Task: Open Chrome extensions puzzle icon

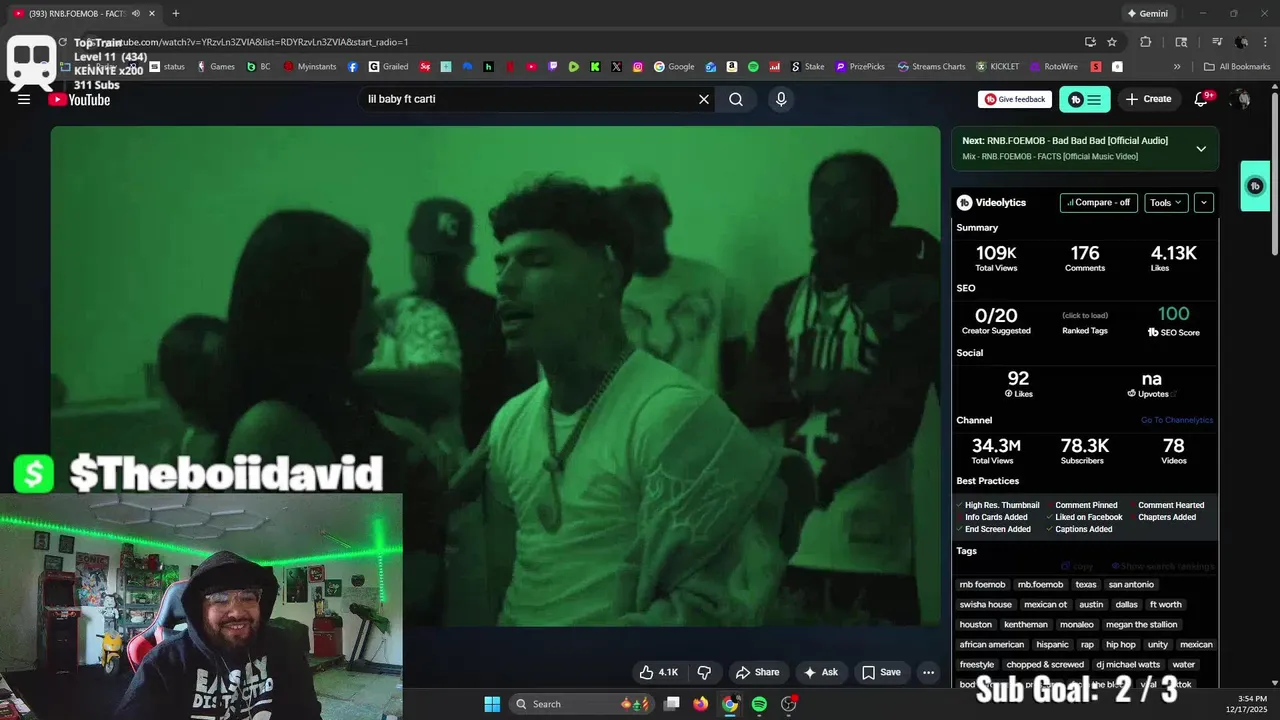Action: coord(1146,42)
